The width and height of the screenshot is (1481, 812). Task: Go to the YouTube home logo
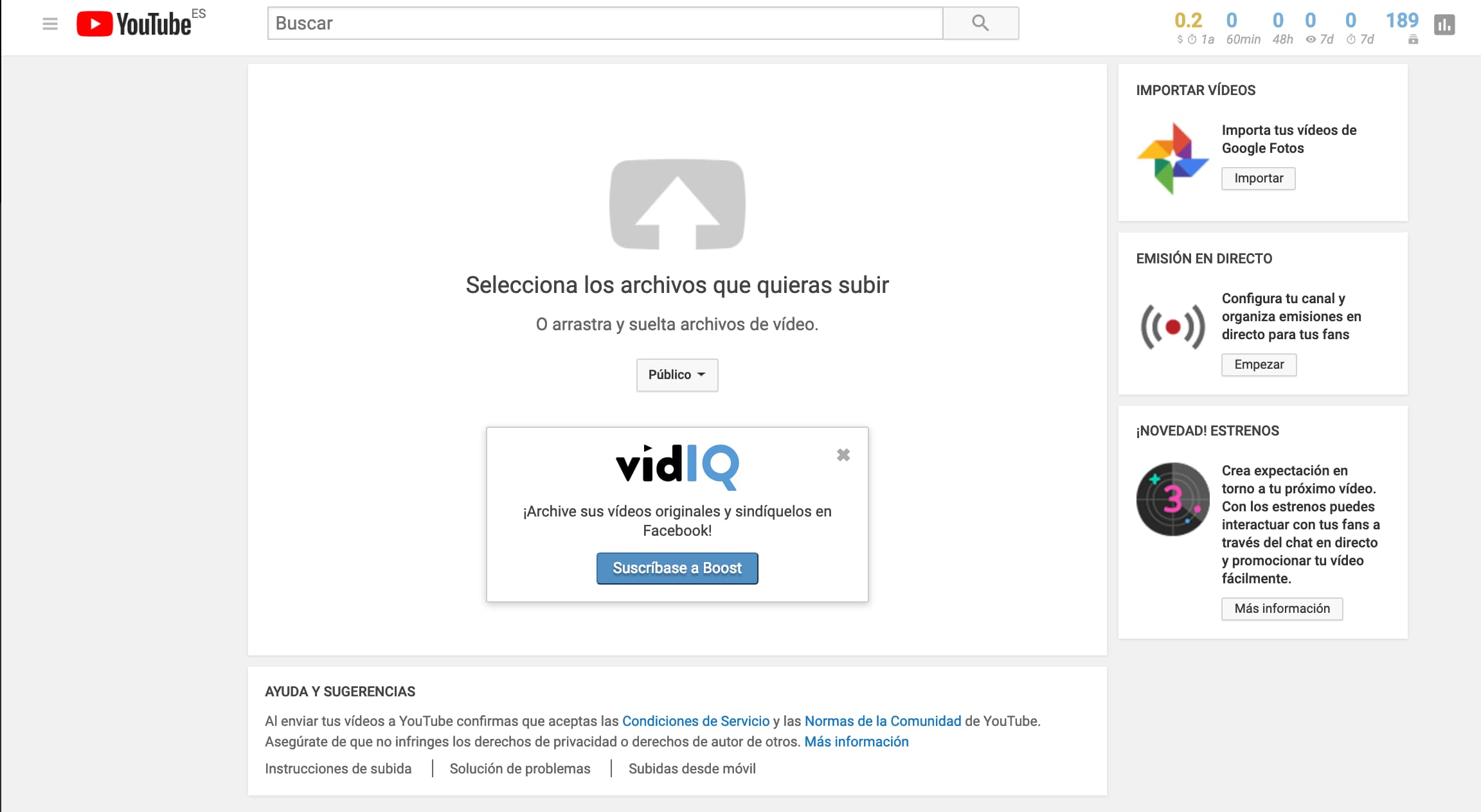click(134, 24)
